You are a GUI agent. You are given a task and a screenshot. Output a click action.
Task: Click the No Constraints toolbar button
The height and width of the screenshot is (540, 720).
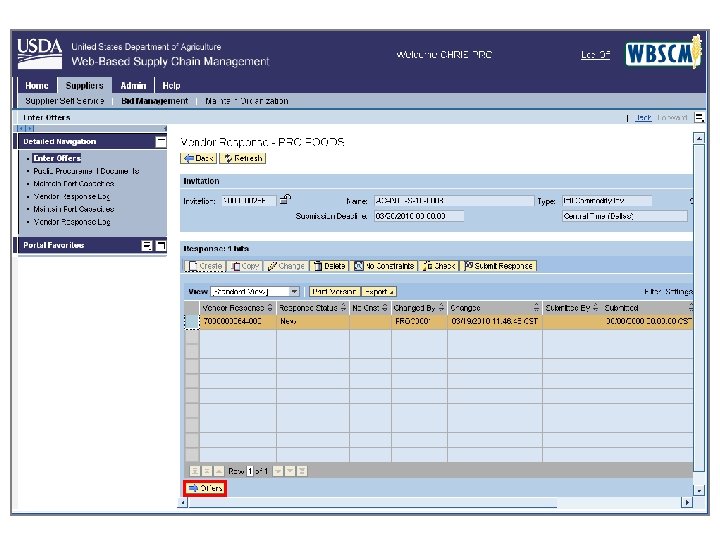tap(385, 266)
